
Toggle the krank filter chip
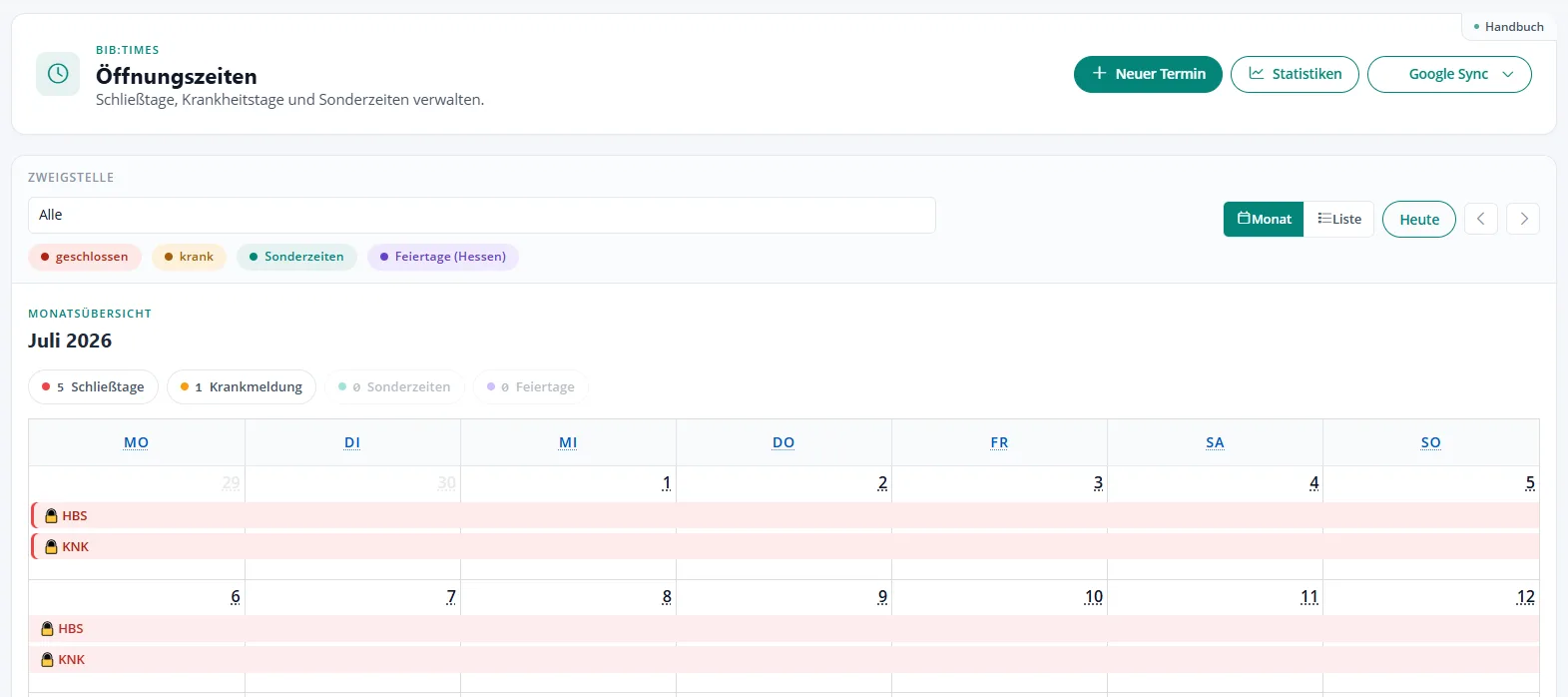[x=189, y=257]
